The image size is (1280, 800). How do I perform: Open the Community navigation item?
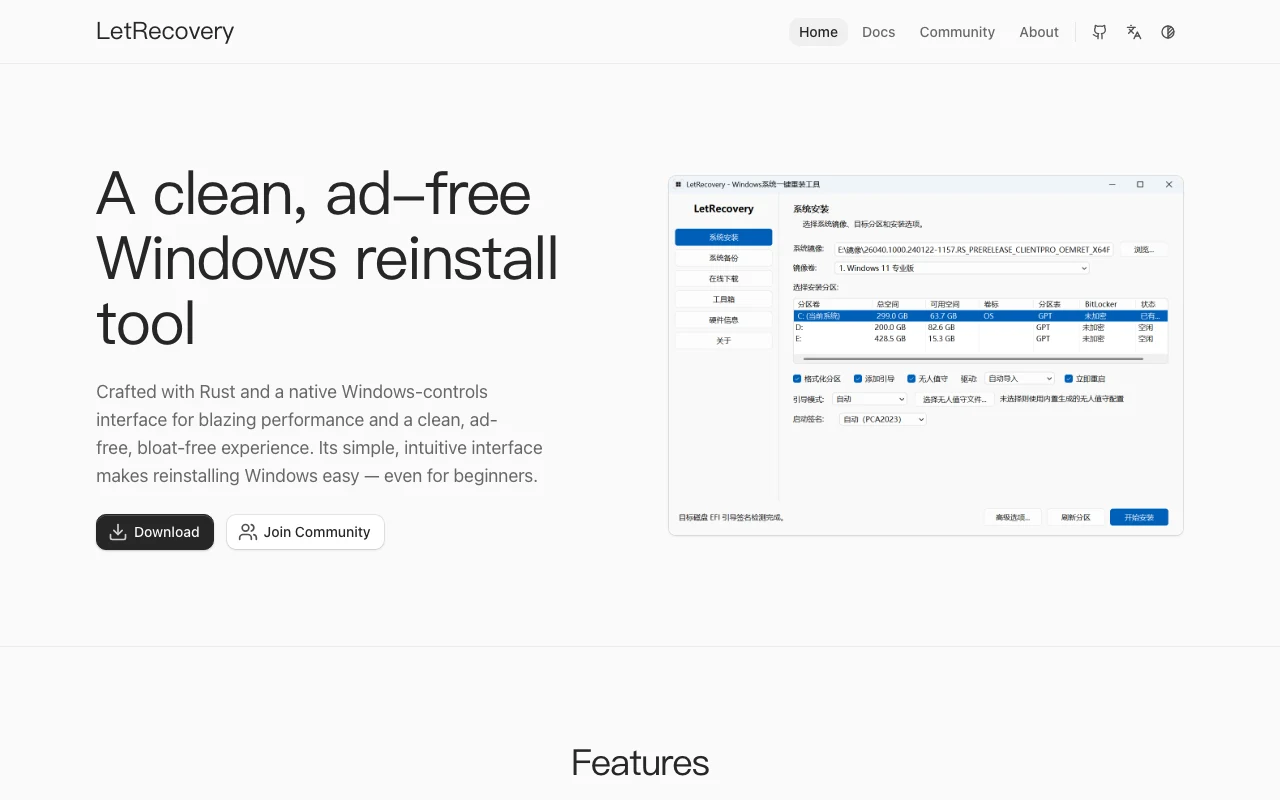pos(957,32)
